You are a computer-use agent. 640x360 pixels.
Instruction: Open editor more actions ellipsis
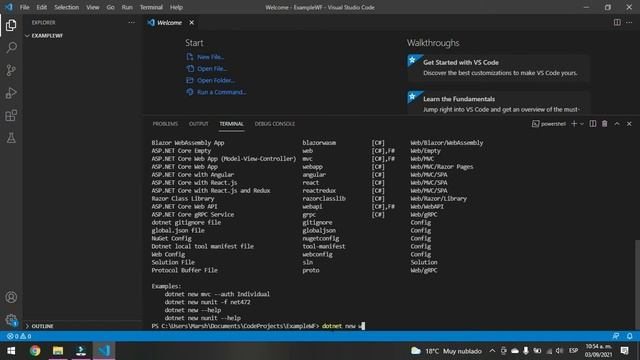(x=629, y=22)
